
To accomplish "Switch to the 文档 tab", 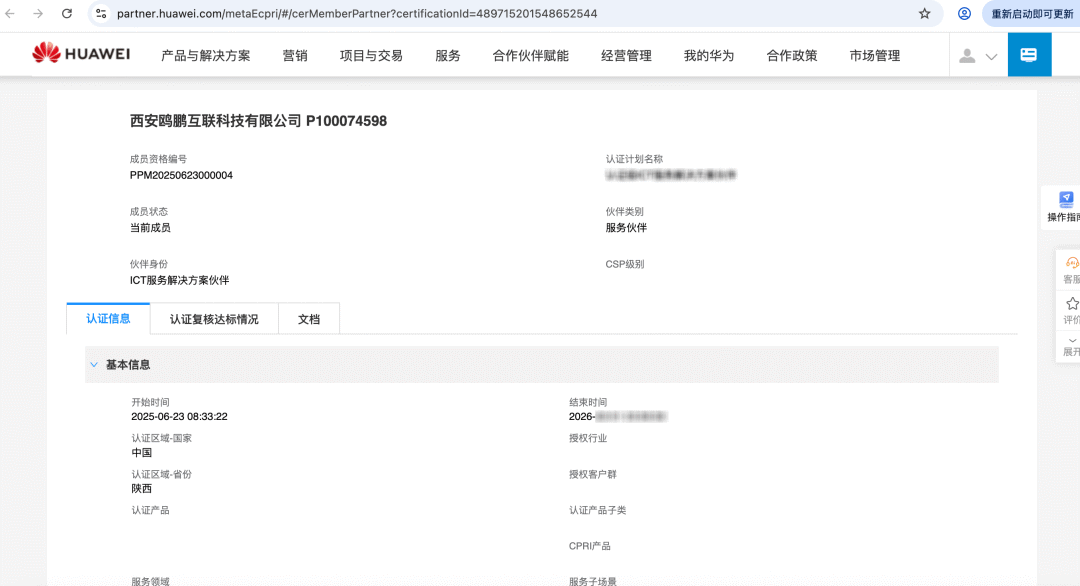I will (x=309, y=319).
